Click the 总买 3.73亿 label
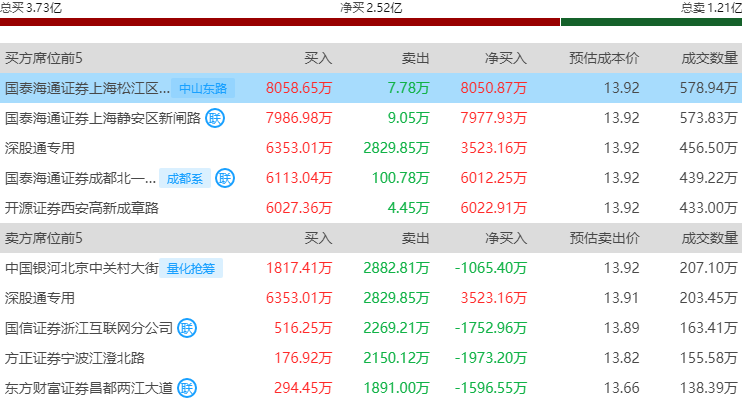Viewport: 742px width, 400px height. pos(31,8)
